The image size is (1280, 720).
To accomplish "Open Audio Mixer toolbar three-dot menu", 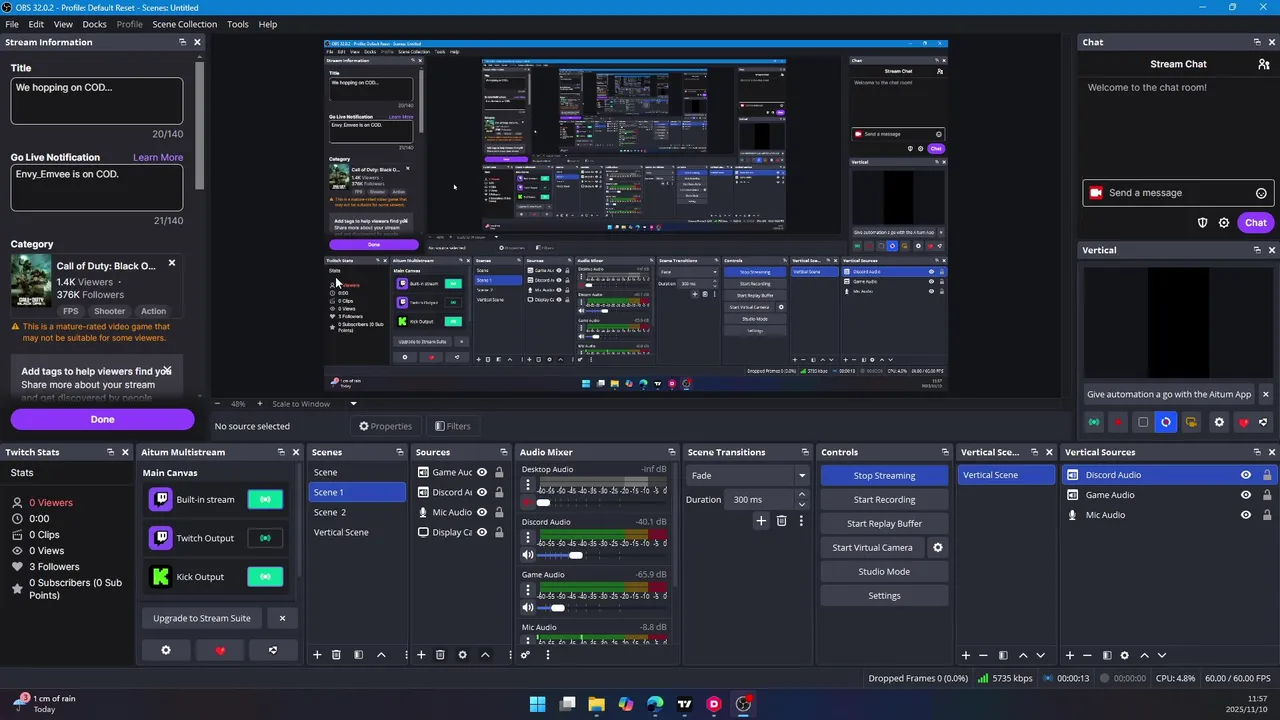I will click(547, 655).
